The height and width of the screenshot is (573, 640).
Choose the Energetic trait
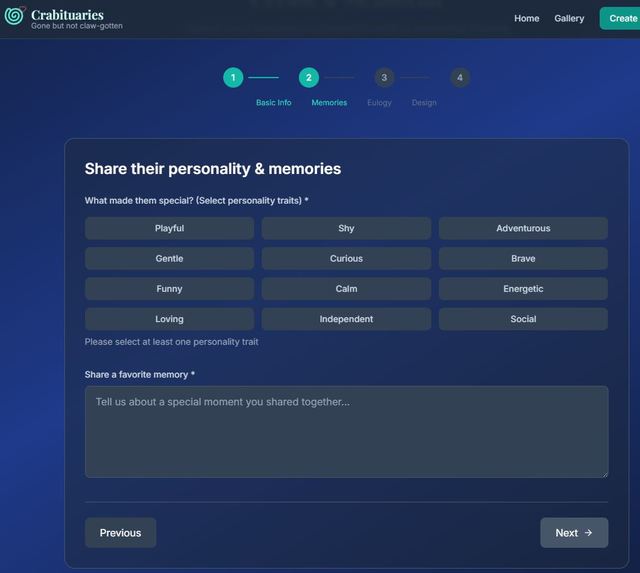point(523,289)
